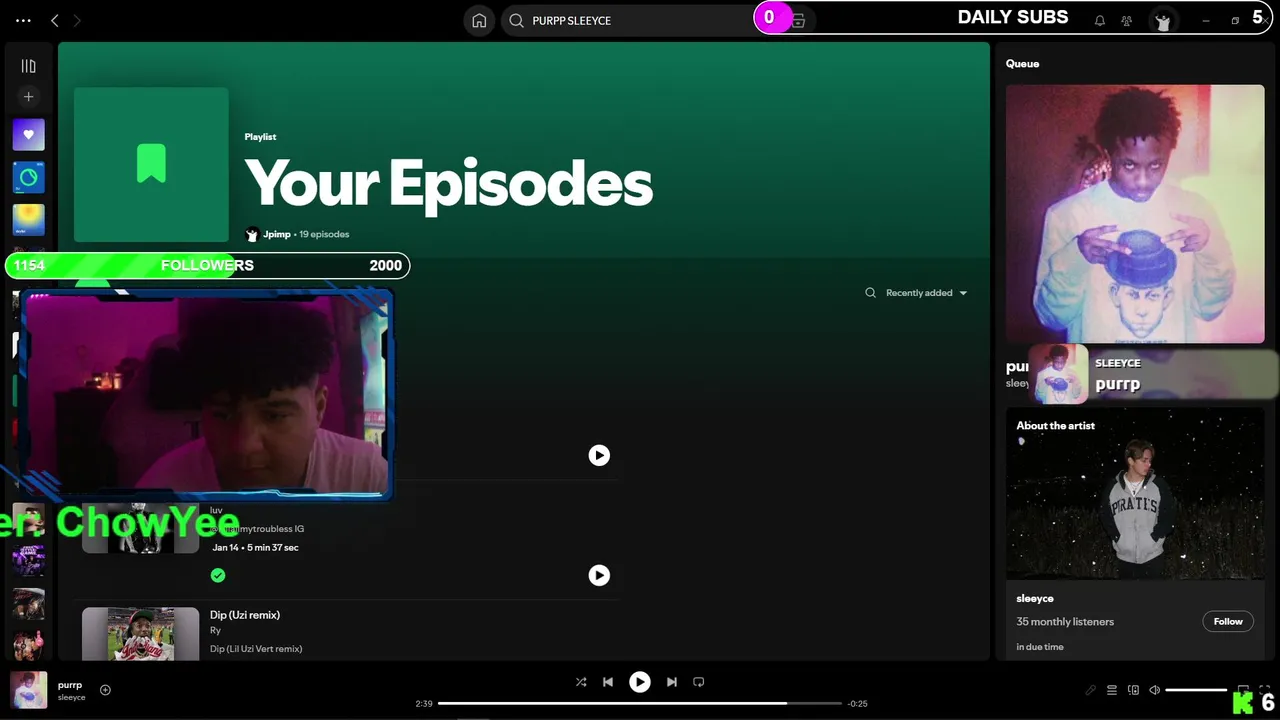Open the blue circle playlist tile in sidebar
Viewport: 1280px width, 720px height.
[x=28, y=177]
